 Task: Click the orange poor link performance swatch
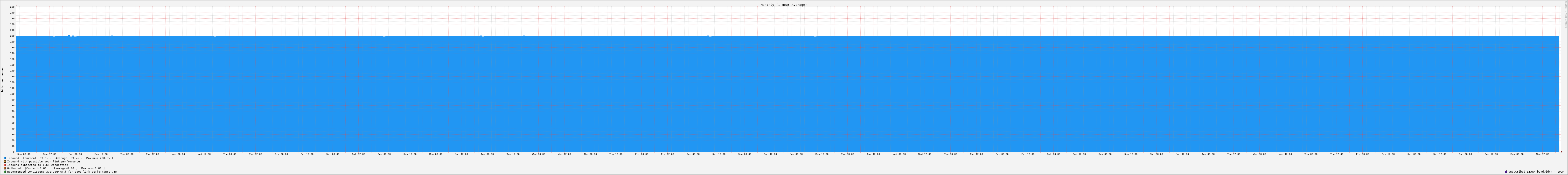click(5, 162)
